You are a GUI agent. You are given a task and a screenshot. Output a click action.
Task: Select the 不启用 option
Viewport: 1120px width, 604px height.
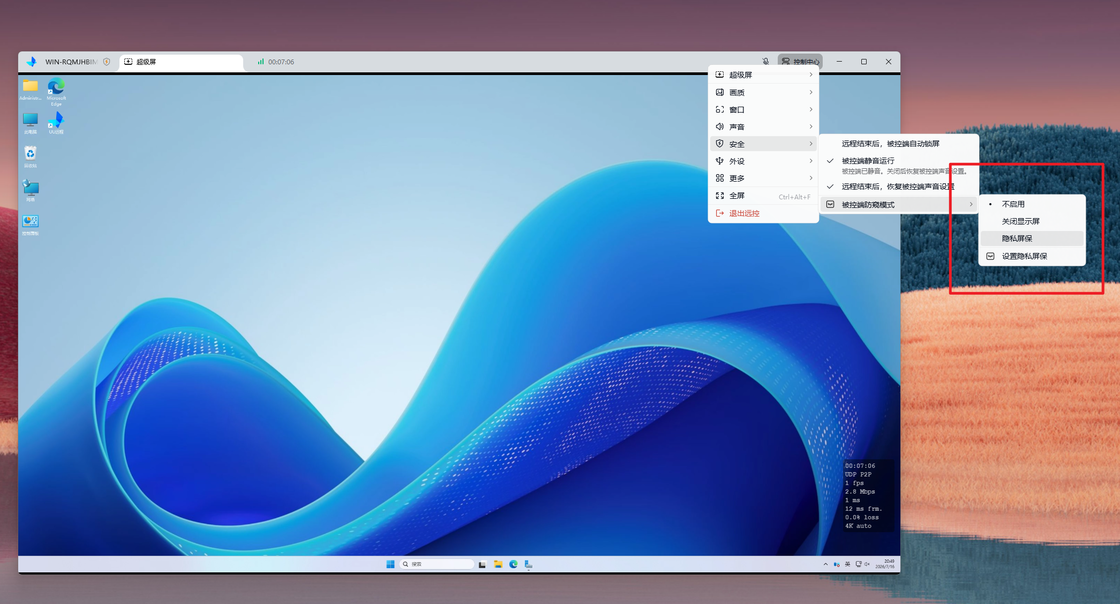point(1032,204)
